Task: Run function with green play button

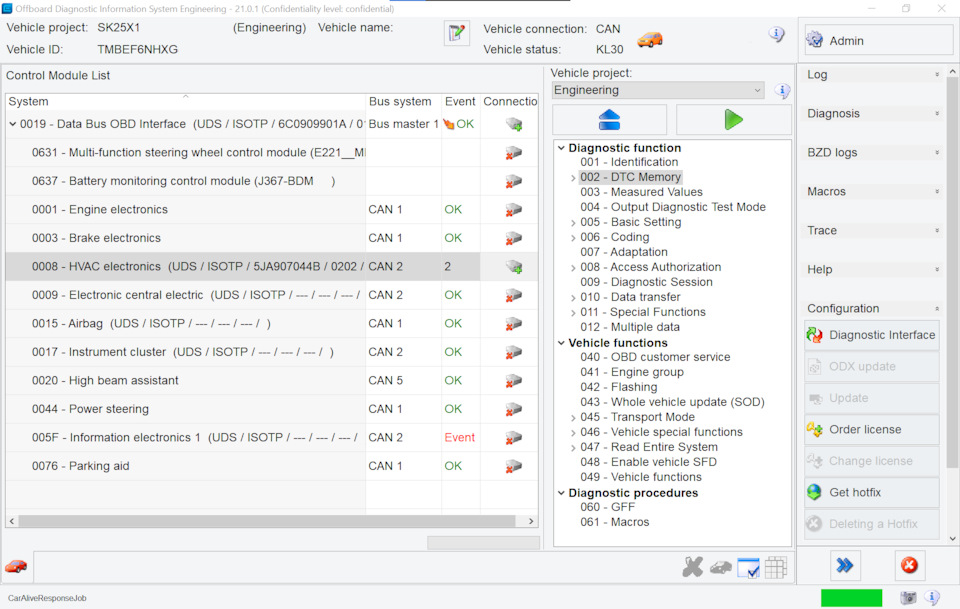Action: tap(733, 119)
